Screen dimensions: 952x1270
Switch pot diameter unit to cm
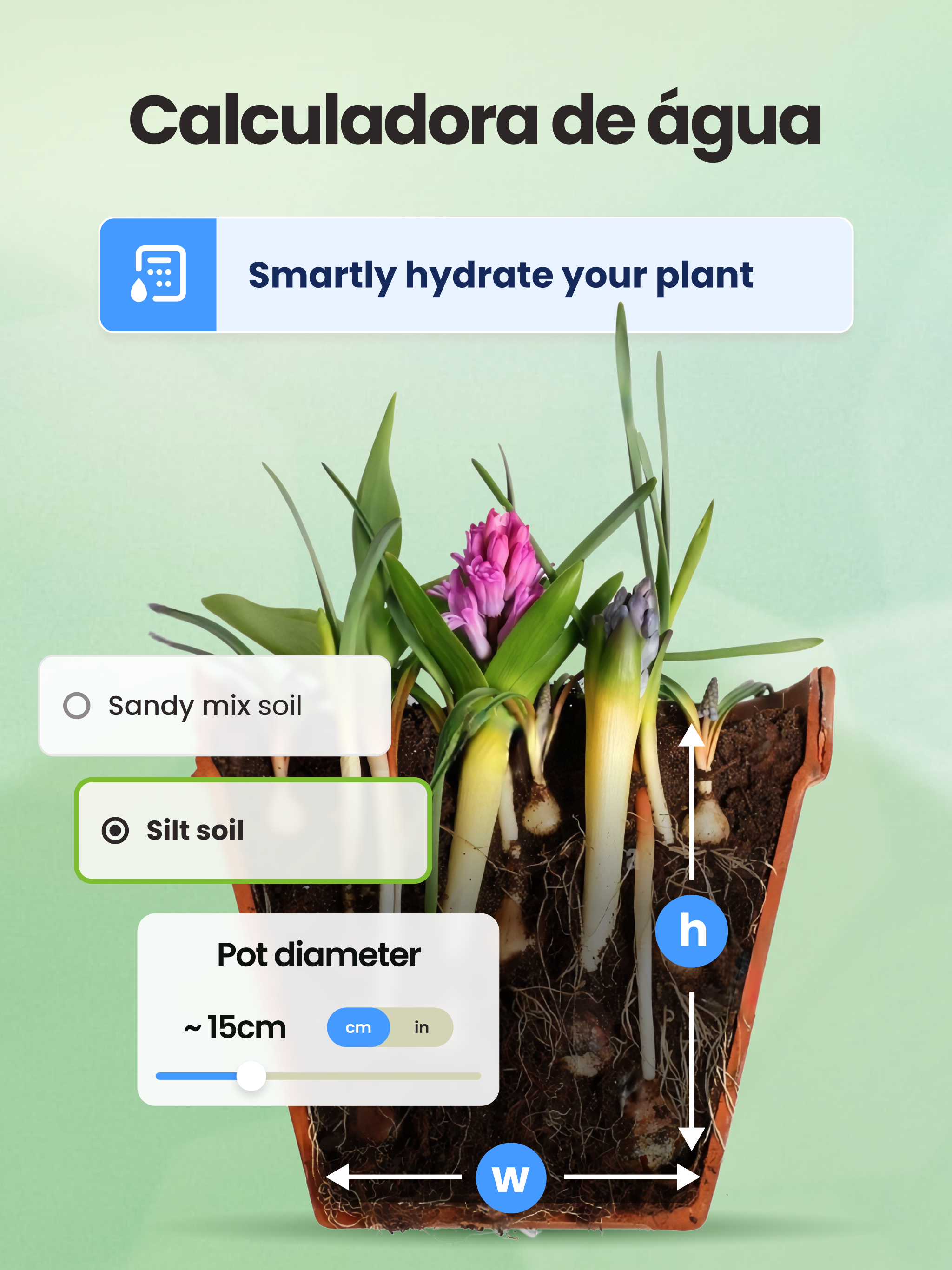click(x=358, y=1028)
